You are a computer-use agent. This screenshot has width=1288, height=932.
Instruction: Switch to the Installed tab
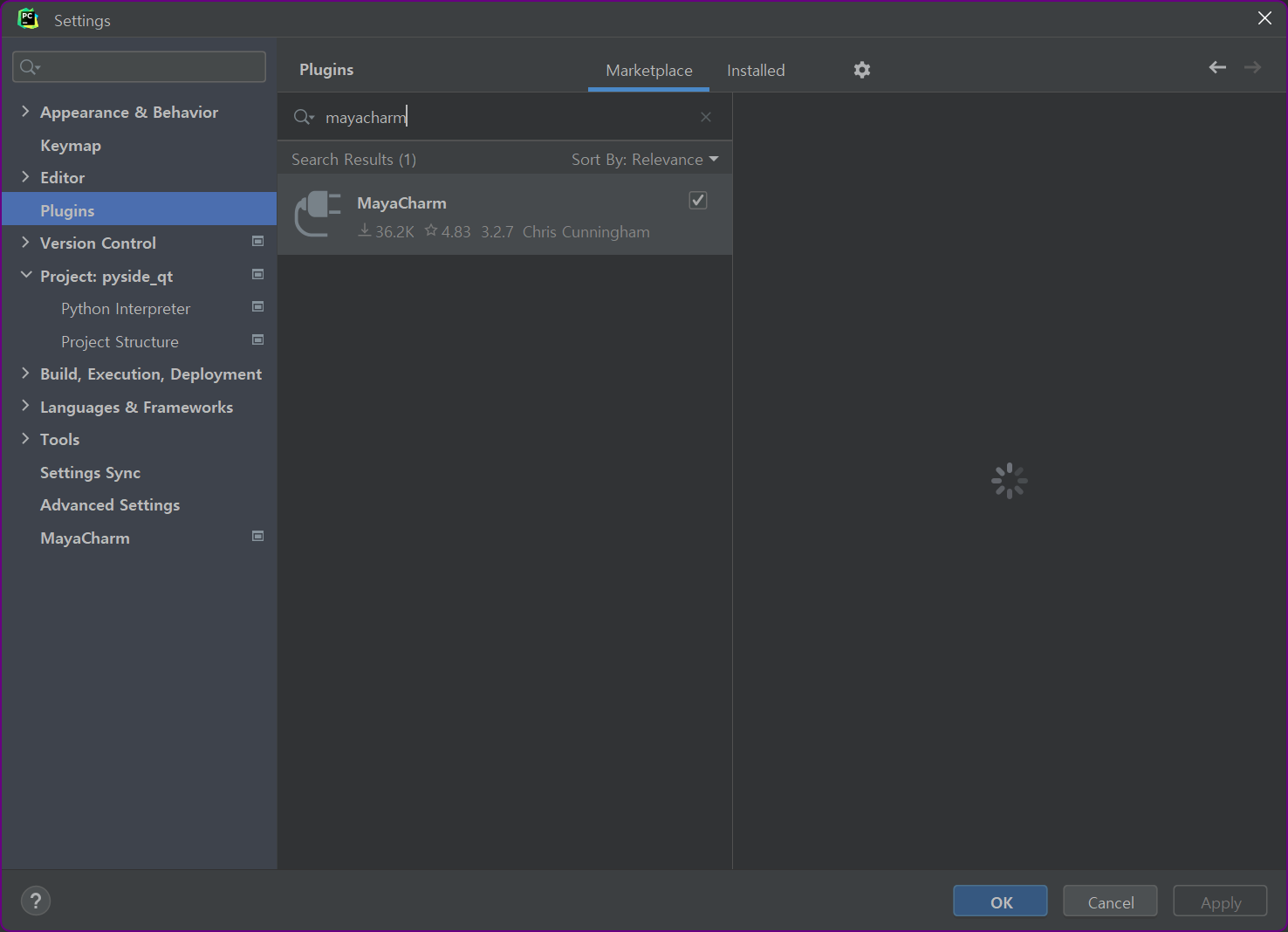(756, 71)
